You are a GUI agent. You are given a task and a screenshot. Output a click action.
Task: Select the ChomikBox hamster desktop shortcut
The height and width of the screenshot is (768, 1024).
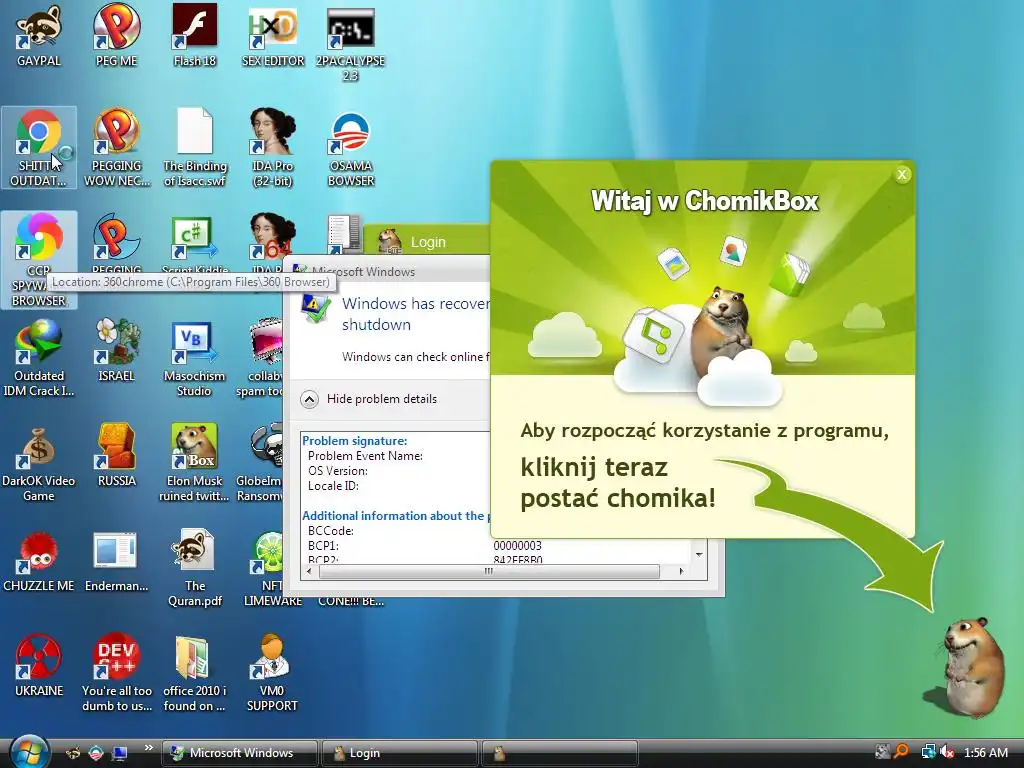click(195, 462)
